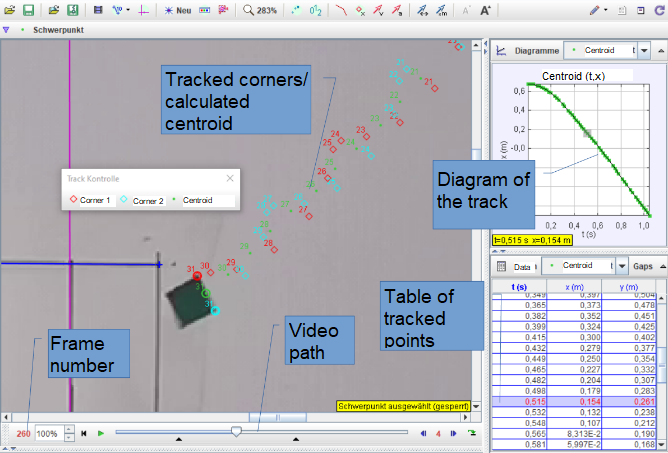Save the project with the green disk icon

[x=29, y=10]
